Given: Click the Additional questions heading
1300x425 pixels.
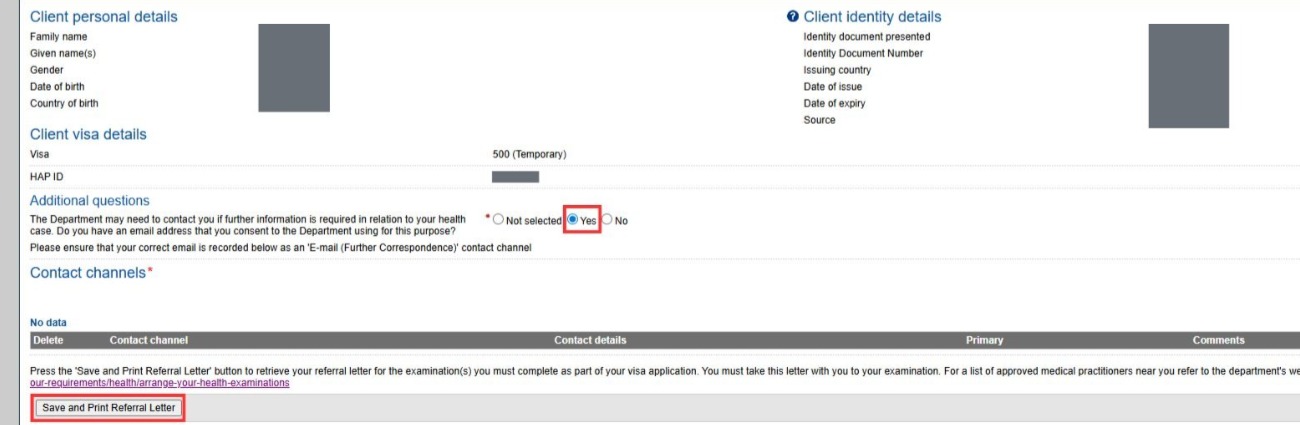Looking at the screenshot, I should pos(90,201).
